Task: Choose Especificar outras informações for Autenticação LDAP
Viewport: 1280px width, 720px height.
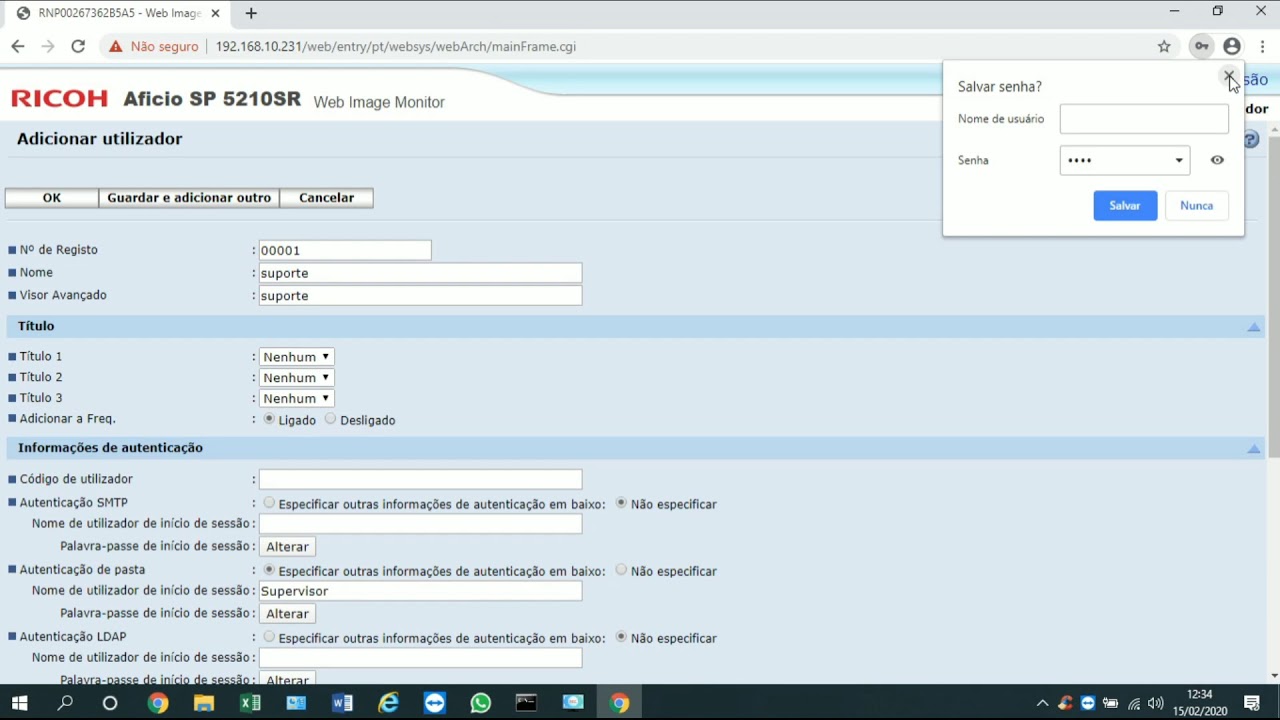Action: click(269, 637)
